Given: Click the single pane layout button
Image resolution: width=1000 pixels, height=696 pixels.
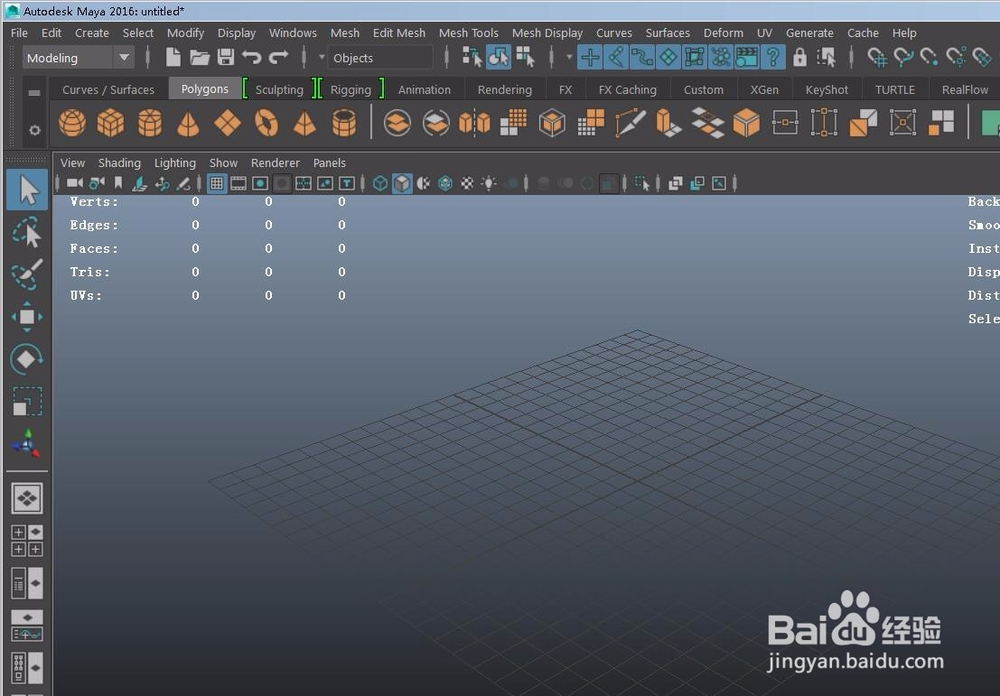Looking at the screenshot, I should 27,498.
